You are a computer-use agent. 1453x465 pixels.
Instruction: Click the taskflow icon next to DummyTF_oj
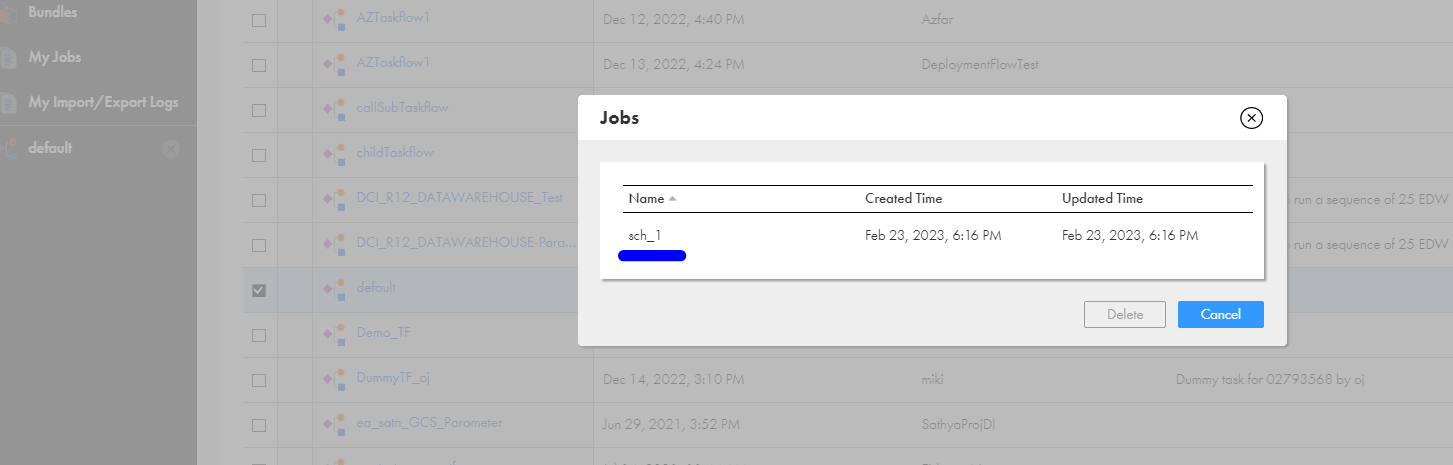[x=335, y=379]
